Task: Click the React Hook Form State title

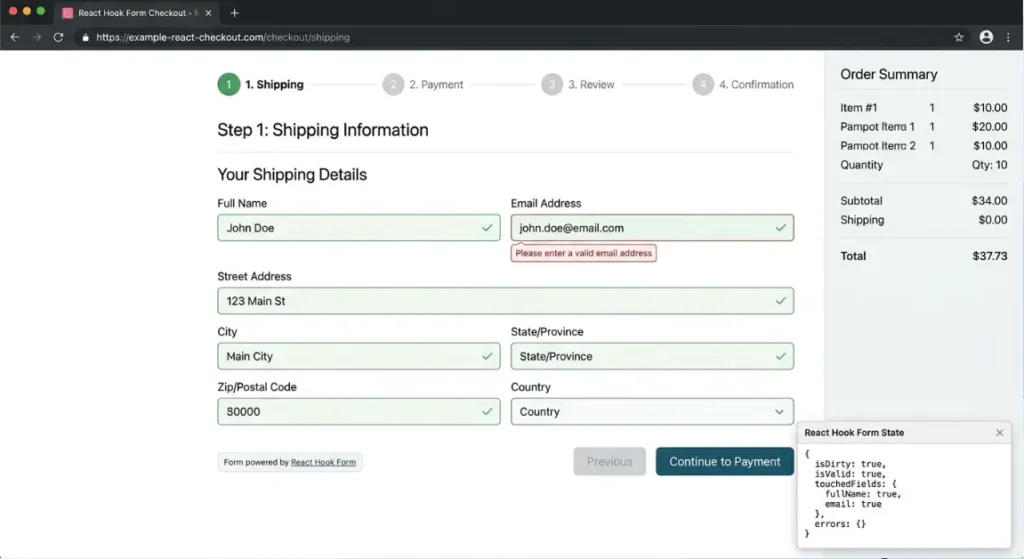Action: pos(854,432)
